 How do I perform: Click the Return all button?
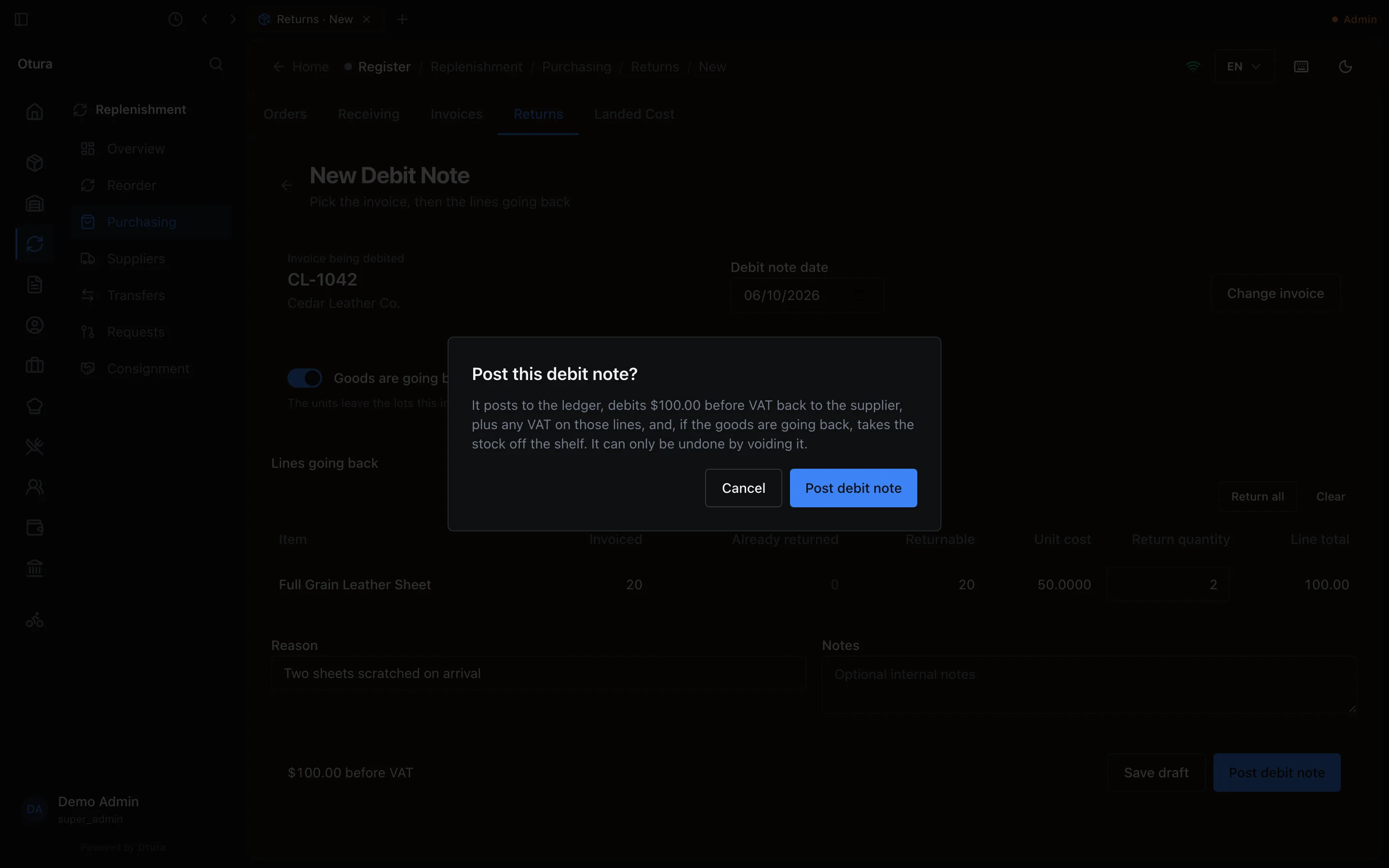pyautogui.click(x=1257, y=497)
